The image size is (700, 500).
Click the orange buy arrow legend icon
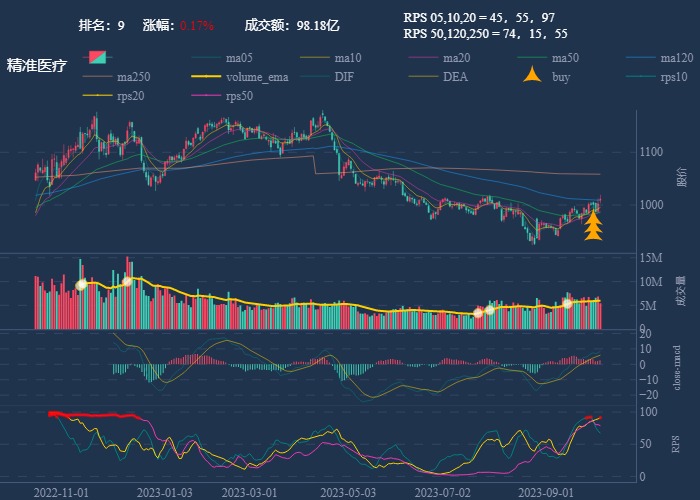click(x=533, y=76)
